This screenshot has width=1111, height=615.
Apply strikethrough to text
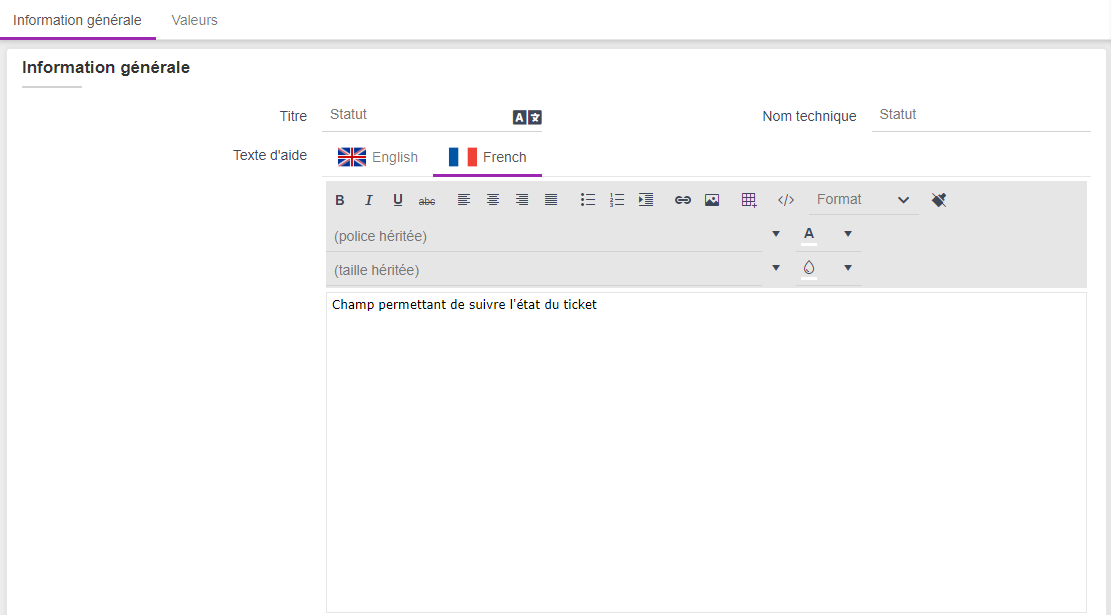(427, 200)
